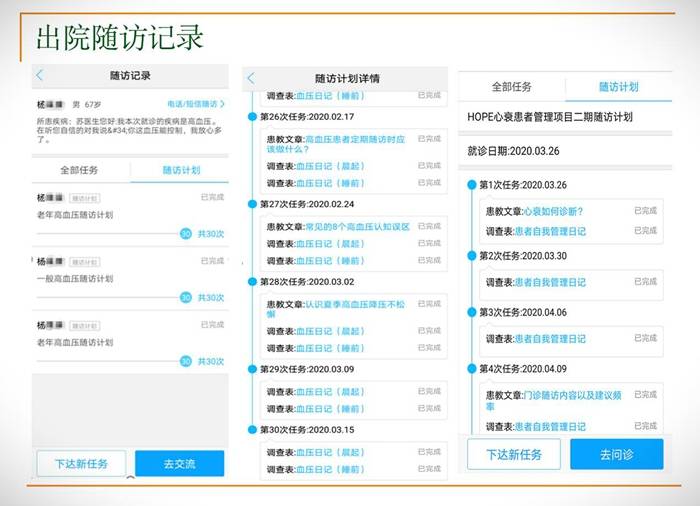Image resolution: width=700 pixels, height=506 pixels.
Task: Switch to 全部任务 tab under 随访记录
Action: [x=79, y=170]
